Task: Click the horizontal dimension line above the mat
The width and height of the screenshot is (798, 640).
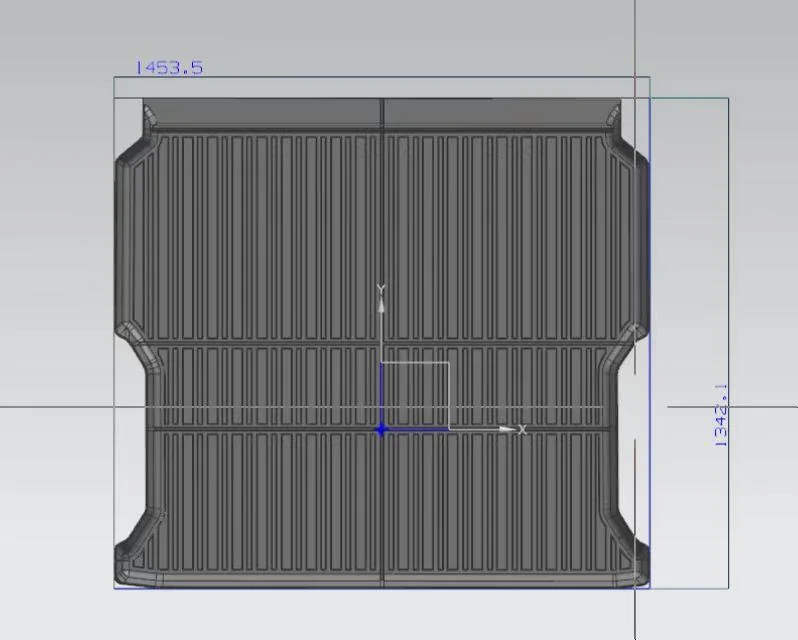Action: [x=382, y=77]
